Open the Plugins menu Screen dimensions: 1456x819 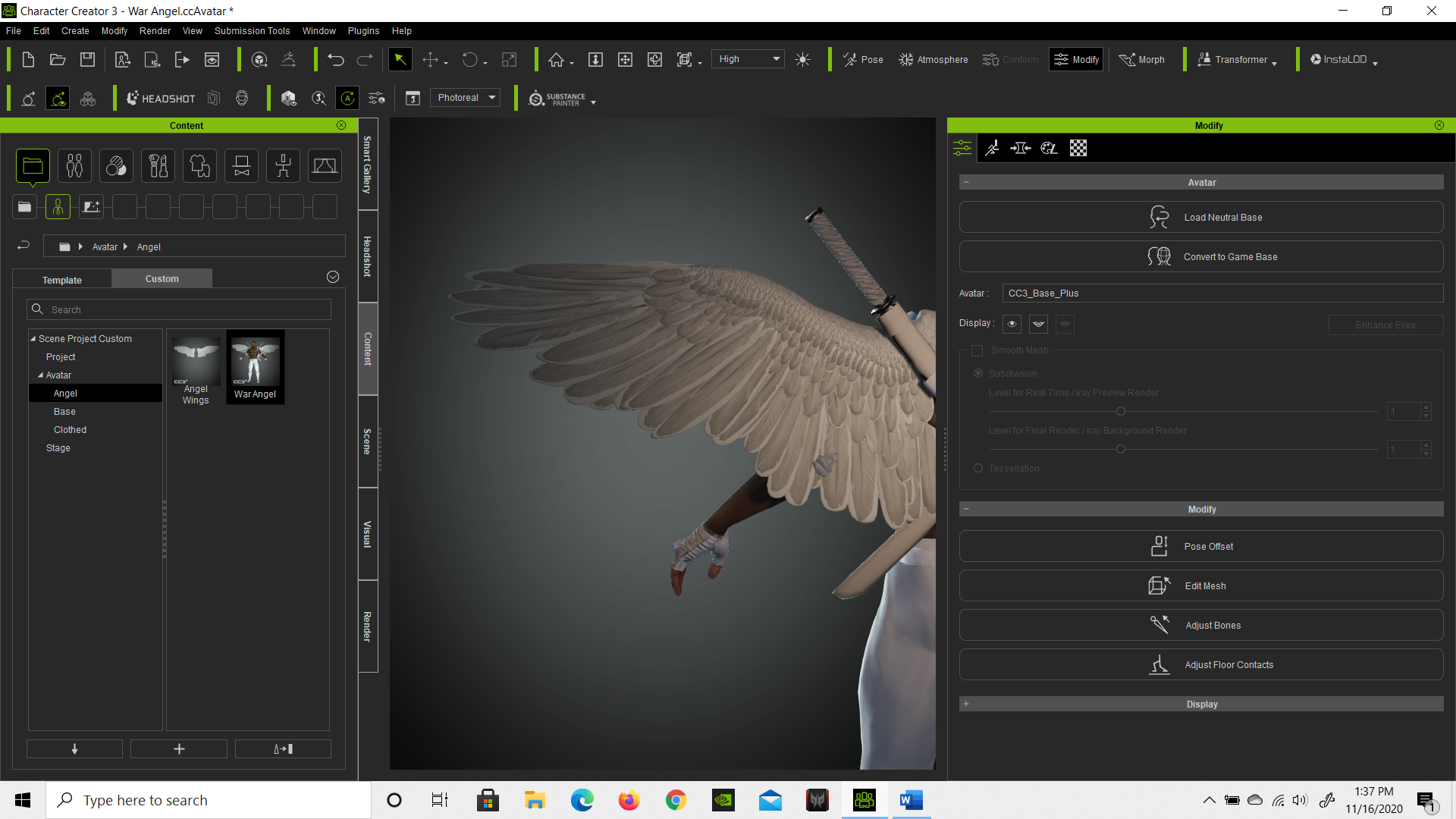pos(363,31)
